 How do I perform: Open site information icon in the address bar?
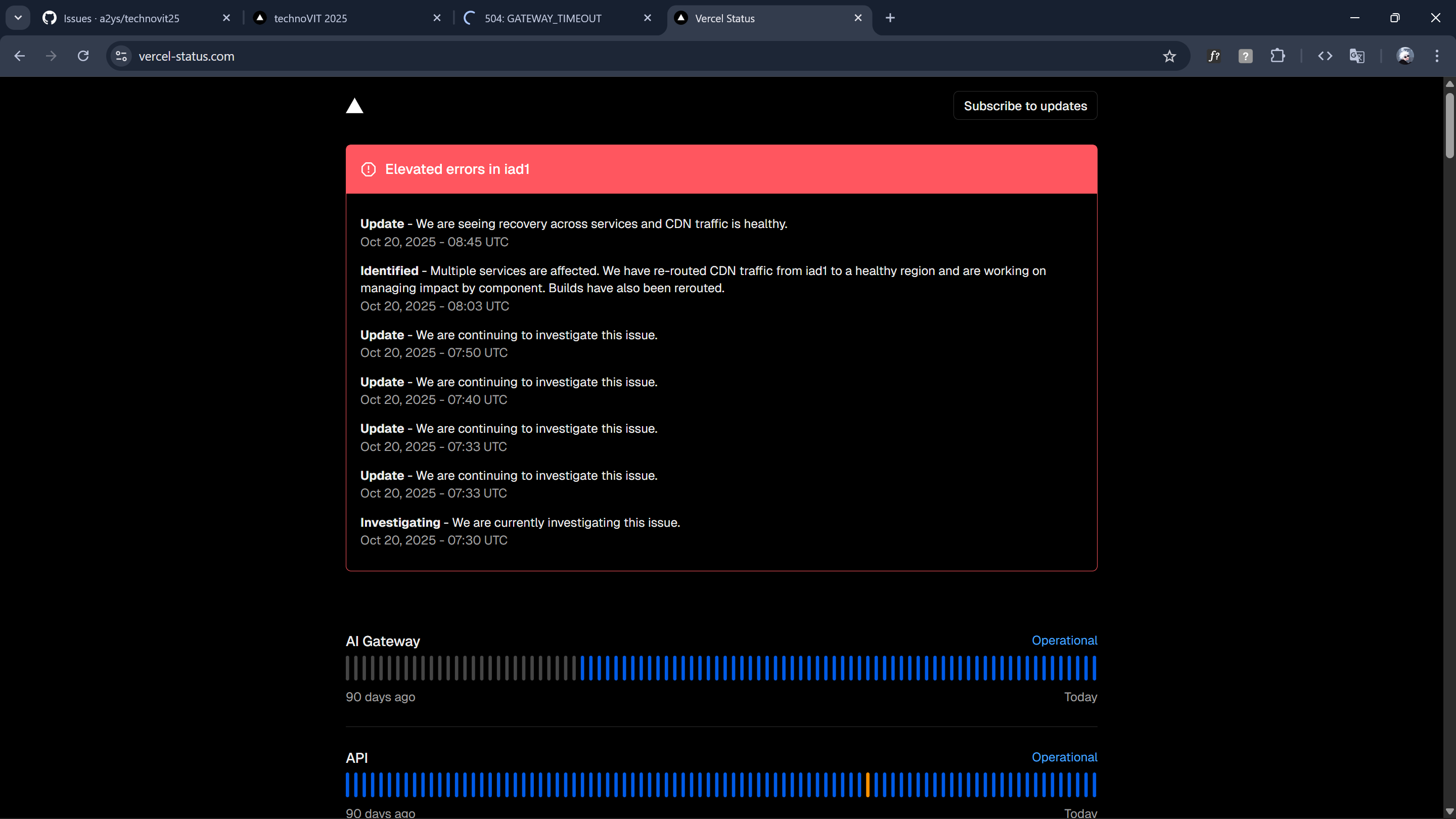point(120,56)
